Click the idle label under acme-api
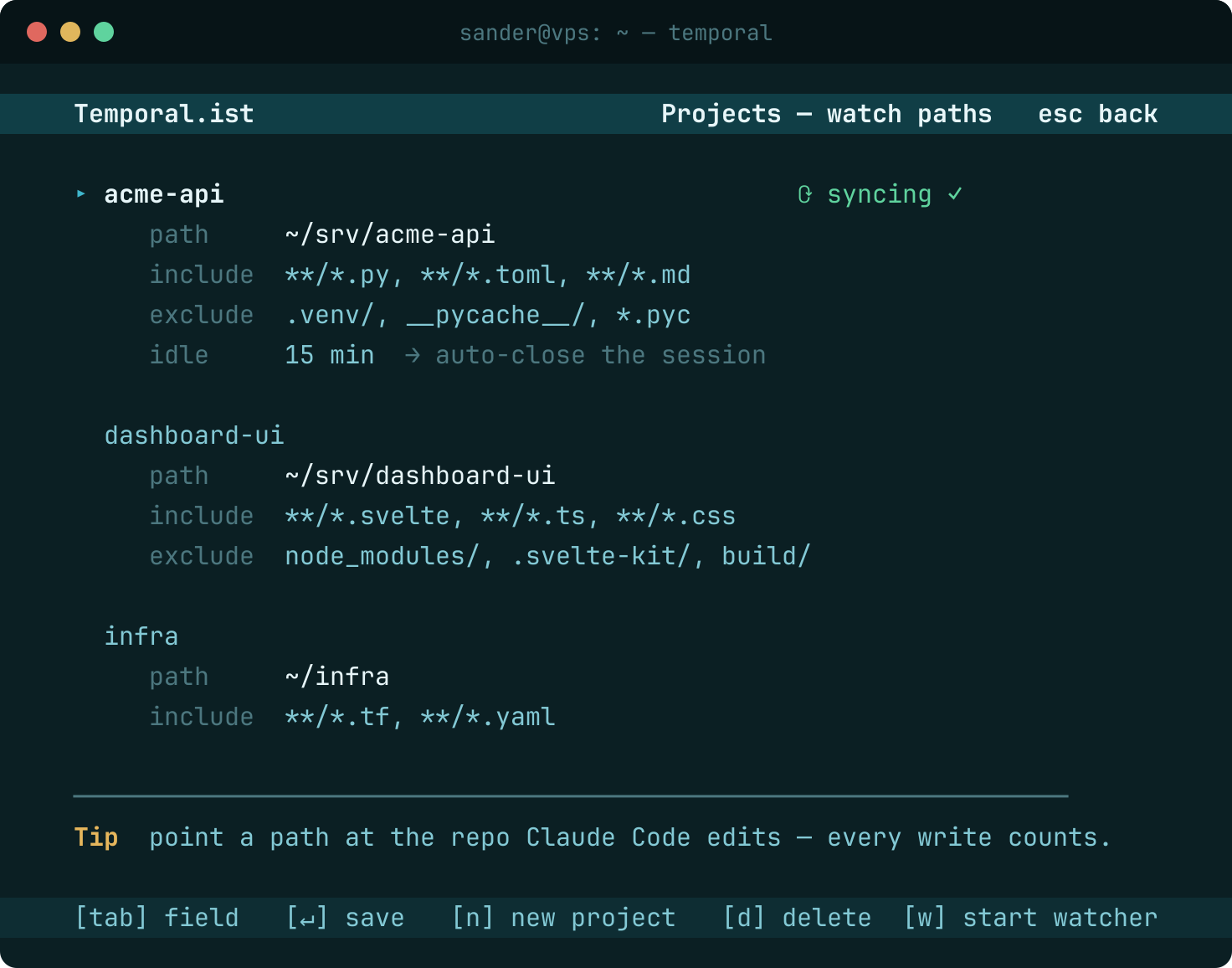Screen dimensions: 1232x968 pos(179,355)
